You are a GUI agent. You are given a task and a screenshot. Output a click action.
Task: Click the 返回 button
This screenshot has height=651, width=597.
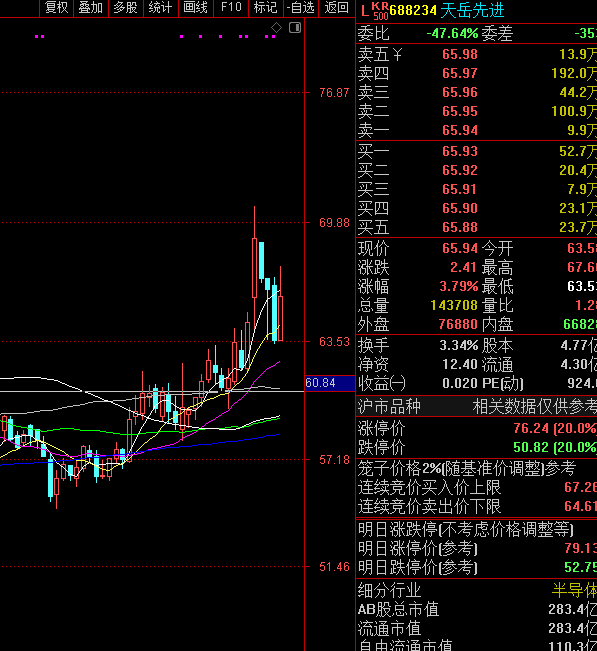pyautogui.click(x=336, y=7)
